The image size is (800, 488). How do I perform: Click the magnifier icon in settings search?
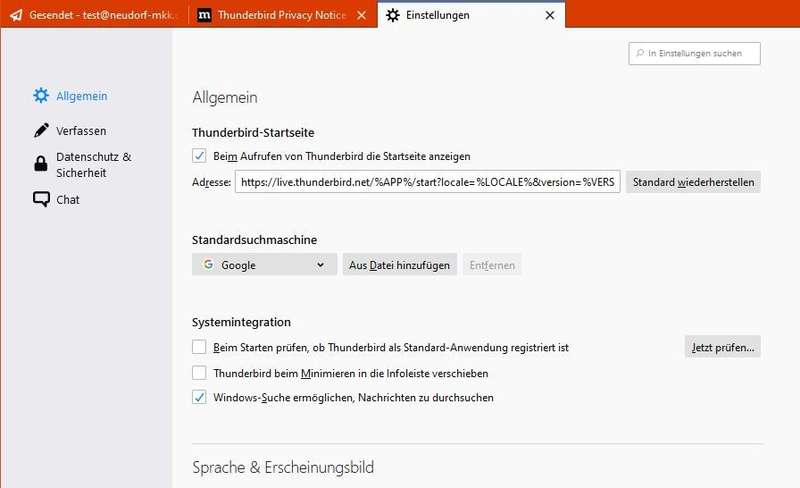(x=639, y=53)
